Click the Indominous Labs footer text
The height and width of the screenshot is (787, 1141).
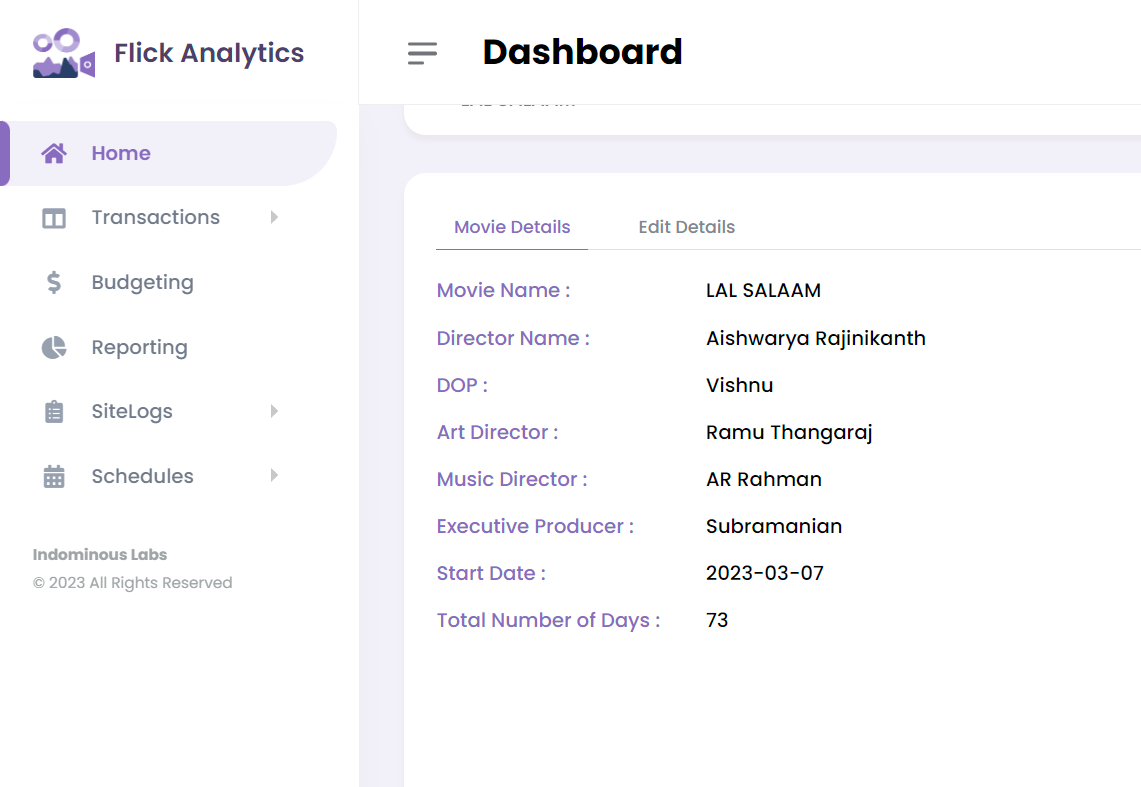pyautogui.click(x=100, y=555)
